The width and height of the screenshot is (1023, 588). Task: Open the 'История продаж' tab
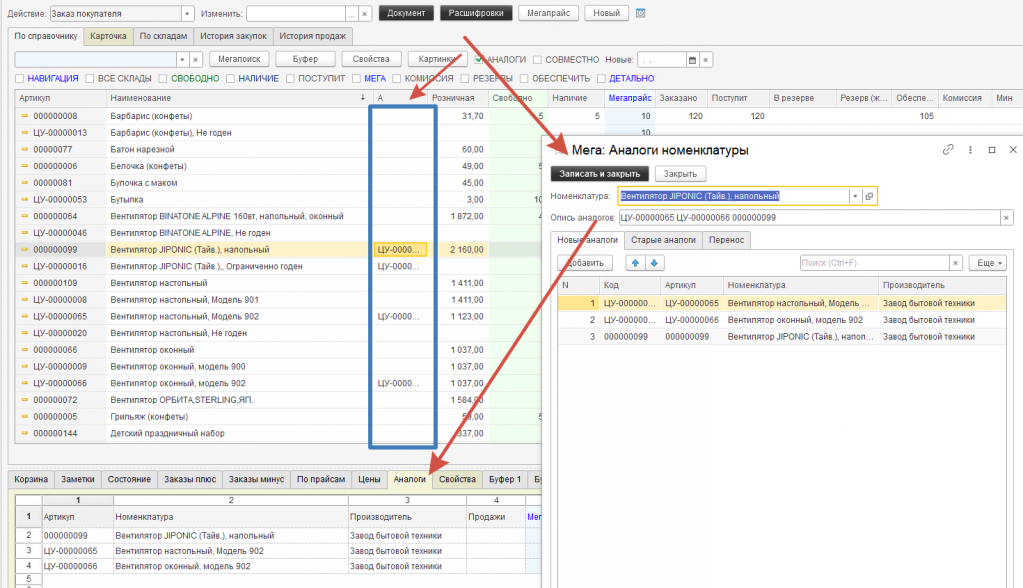tap(313, 36)
